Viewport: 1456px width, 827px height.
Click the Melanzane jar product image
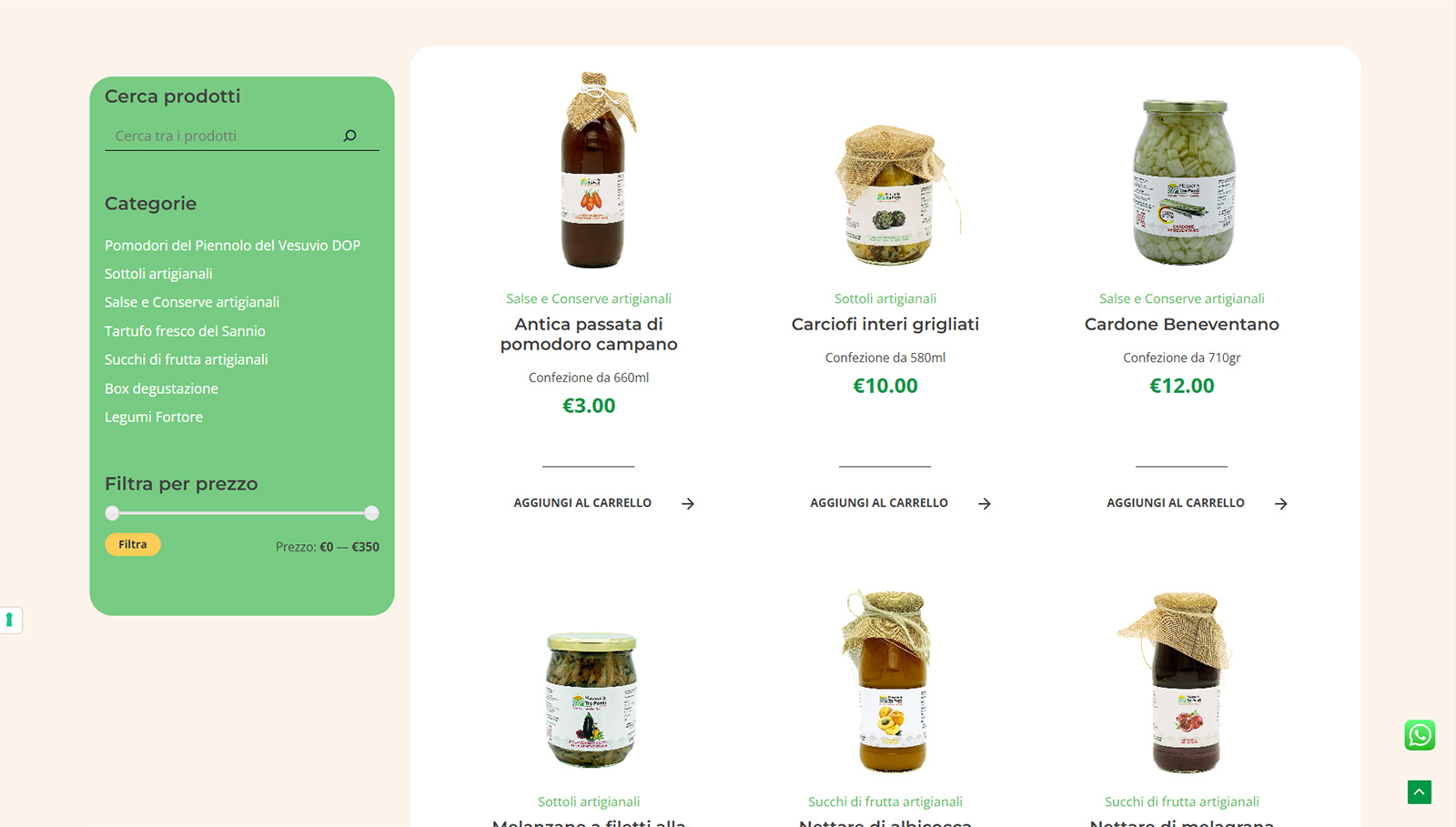(x=591, y=701)
